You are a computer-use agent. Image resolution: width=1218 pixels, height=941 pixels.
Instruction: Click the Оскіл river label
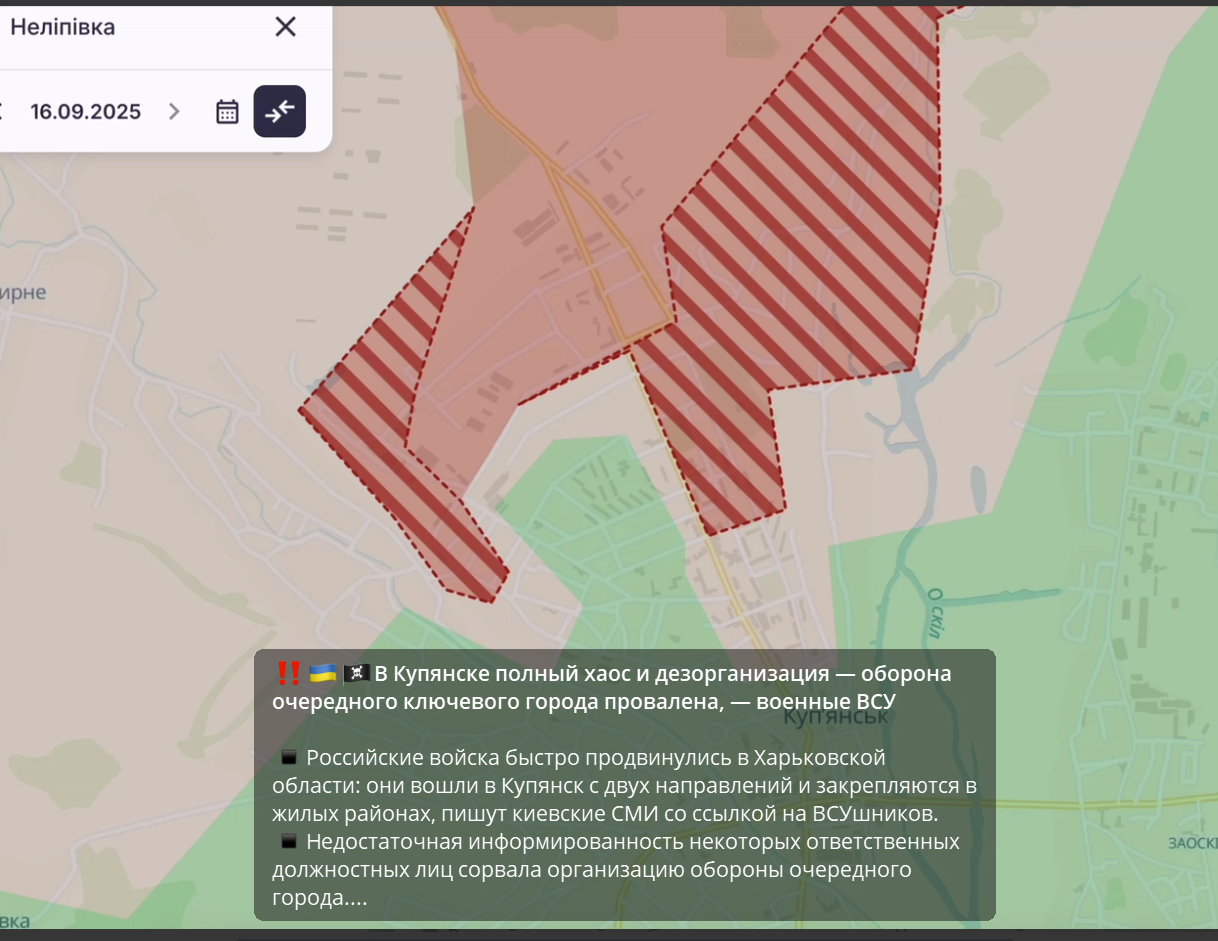936,611
